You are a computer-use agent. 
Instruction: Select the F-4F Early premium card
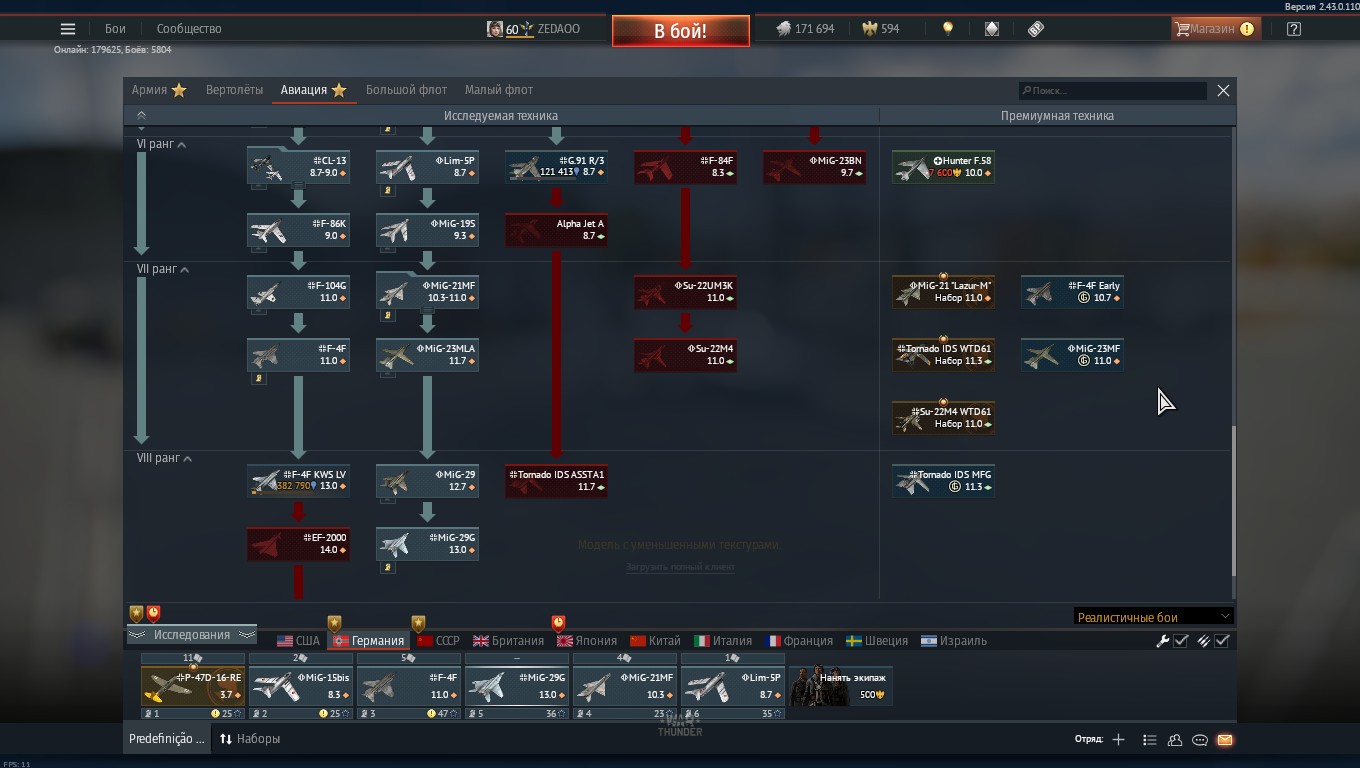(1072, 292)
